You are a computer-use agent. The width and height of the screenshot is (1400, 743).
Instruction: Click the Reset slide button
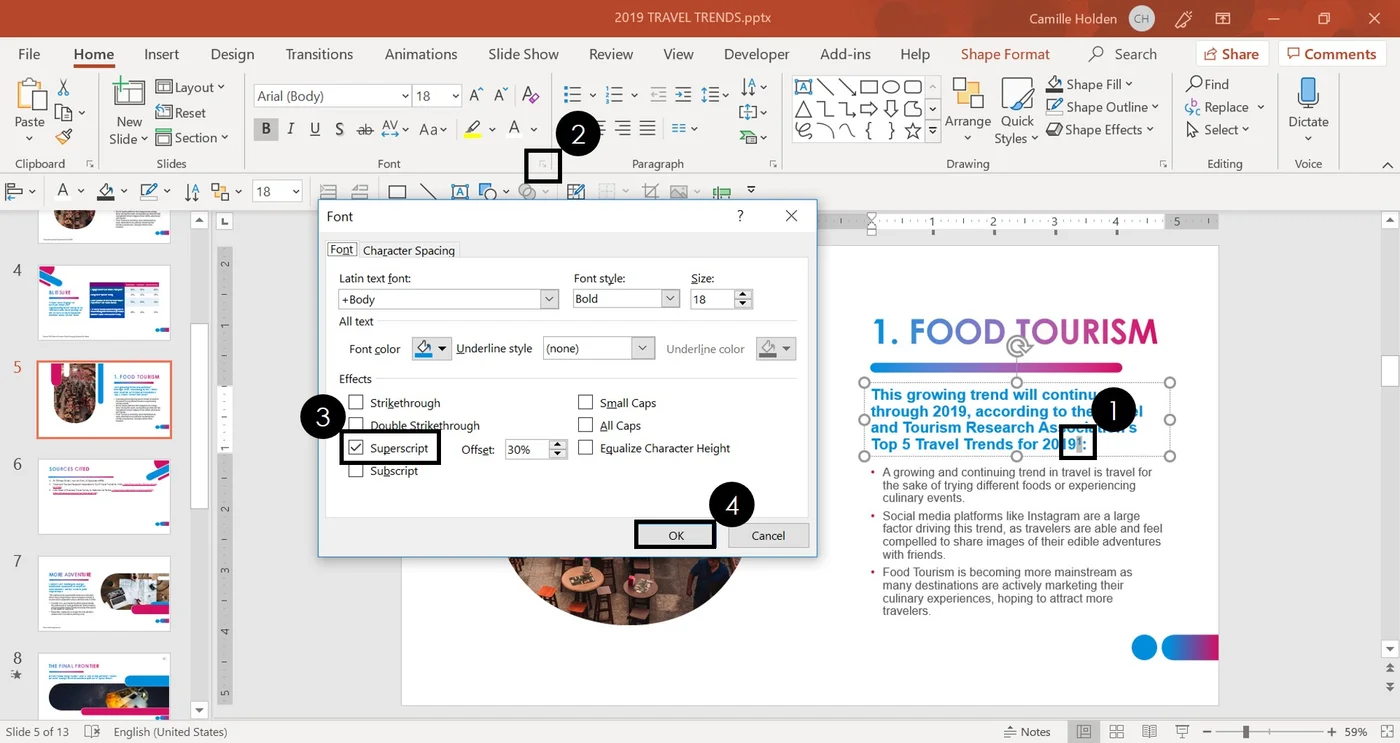pyautogui.click(x=181, y=113)
